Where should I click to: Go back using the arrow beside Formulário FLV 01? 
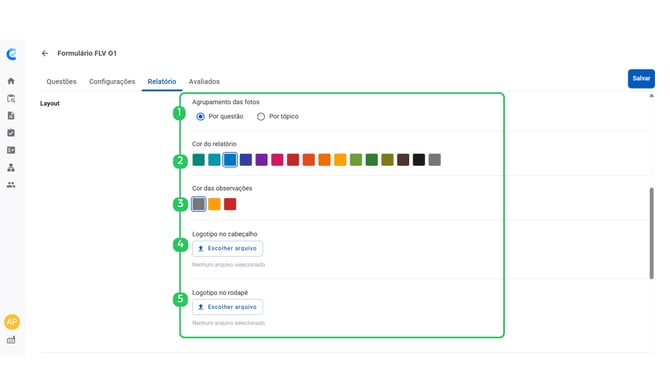click(45, 53)
